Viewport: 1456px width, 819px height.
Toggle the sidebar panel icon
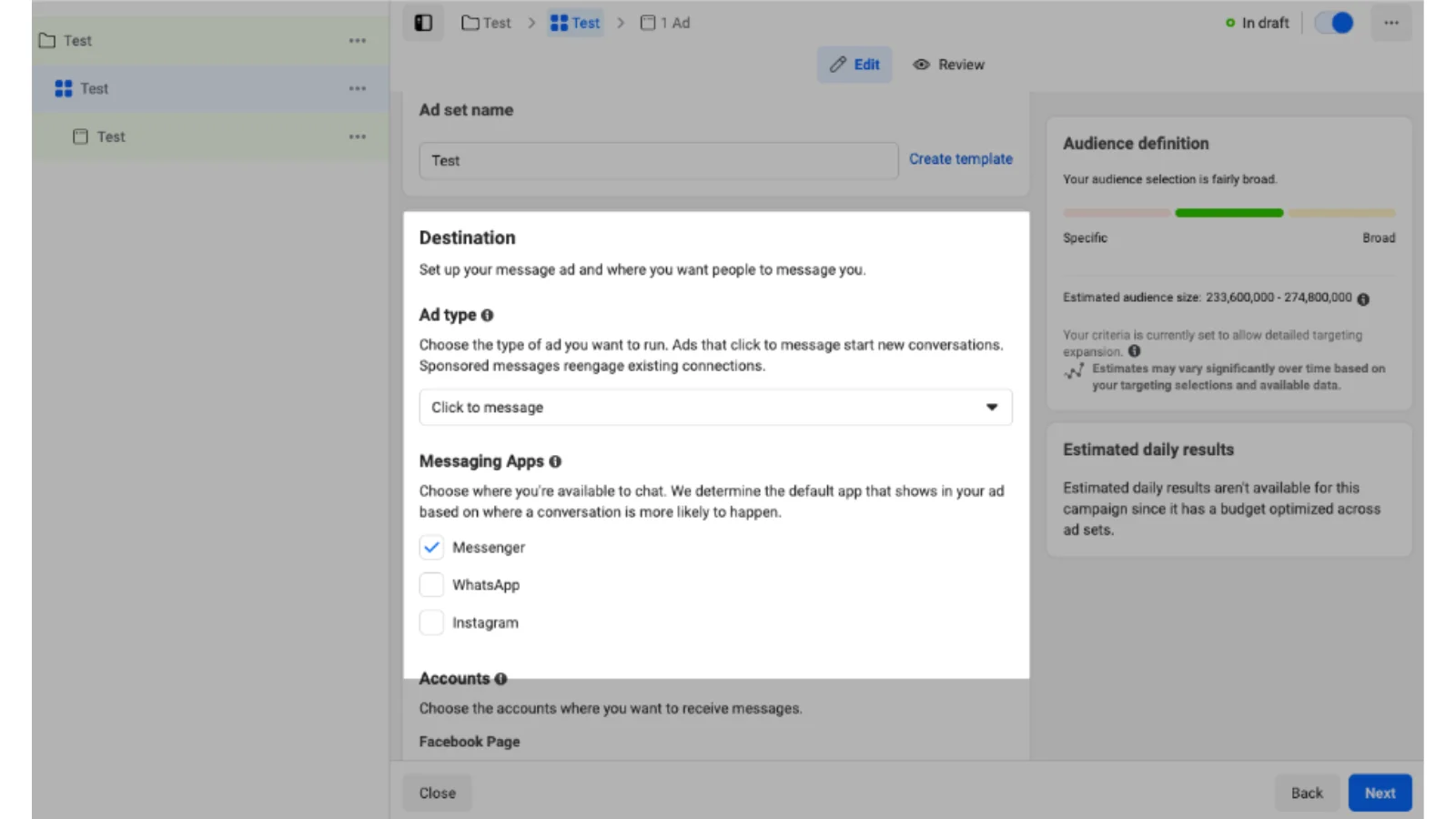pyautogui.click(x=423, y=23)
